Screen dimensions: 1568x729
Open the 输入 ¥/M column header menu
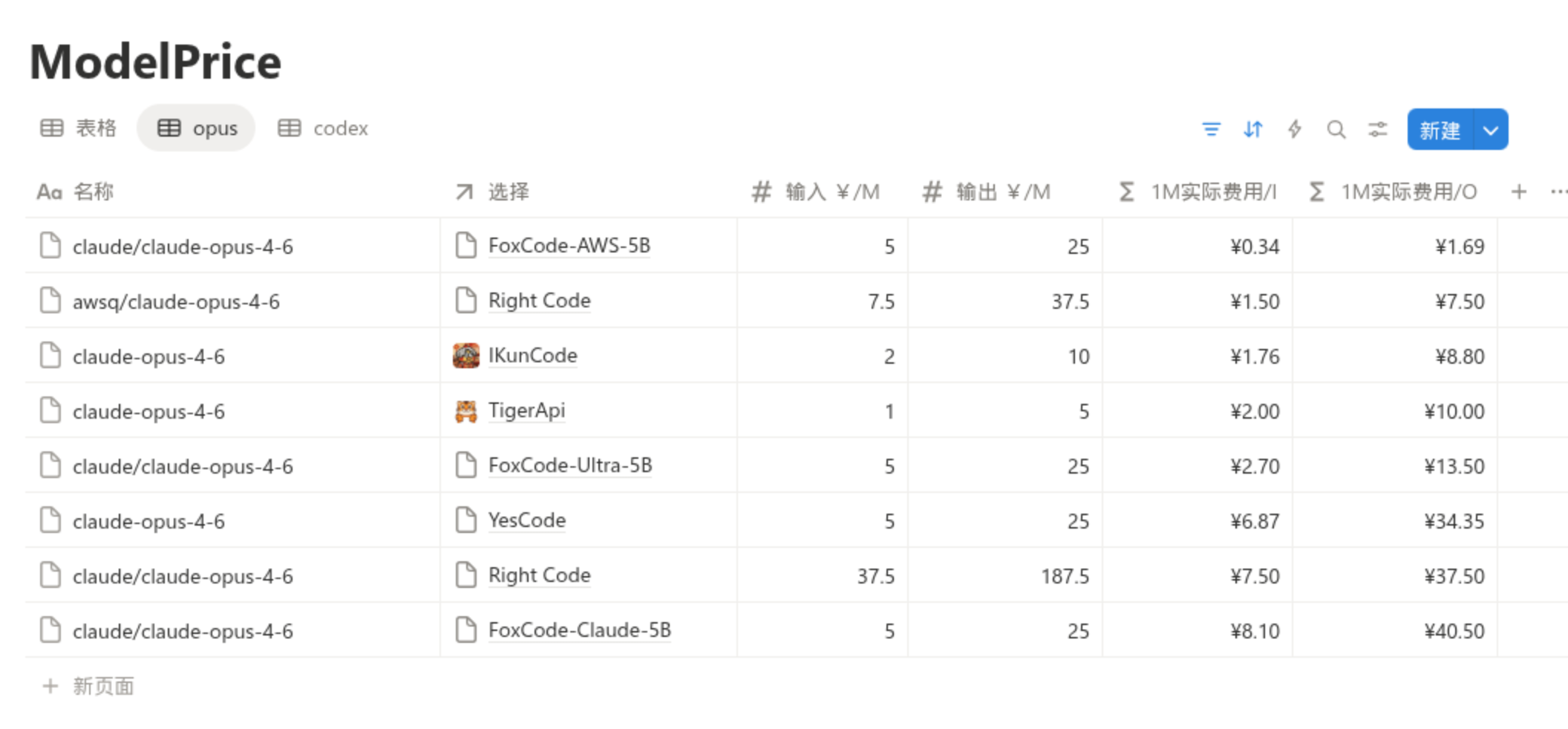pos(832,192)
